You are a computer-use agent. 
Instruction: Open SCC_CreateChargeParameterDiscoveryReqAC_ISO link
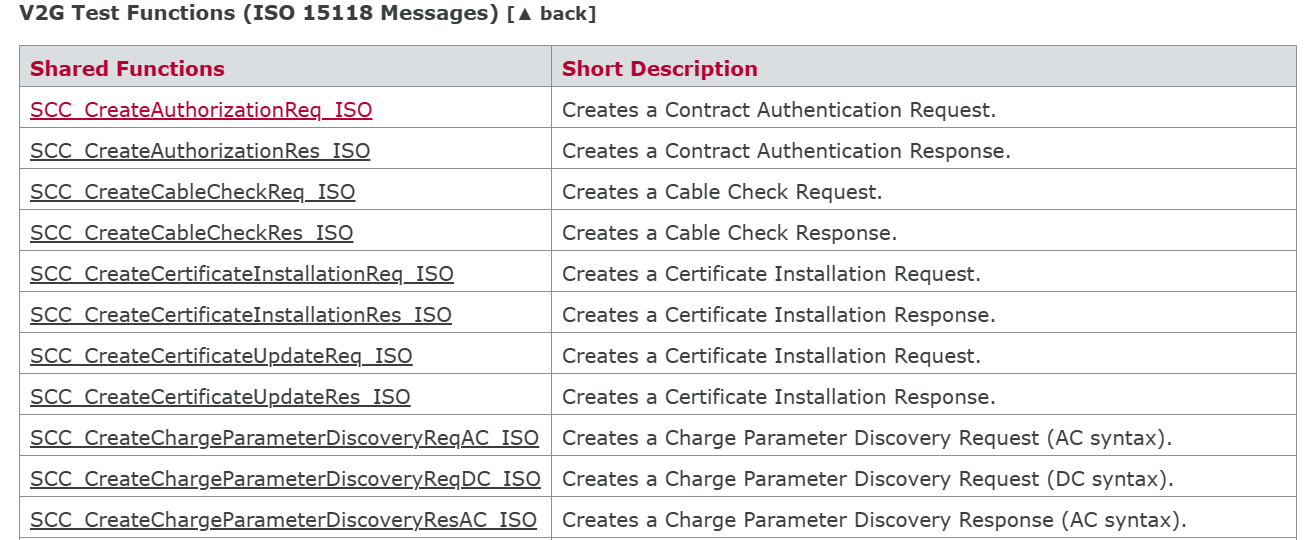[284, 438]
